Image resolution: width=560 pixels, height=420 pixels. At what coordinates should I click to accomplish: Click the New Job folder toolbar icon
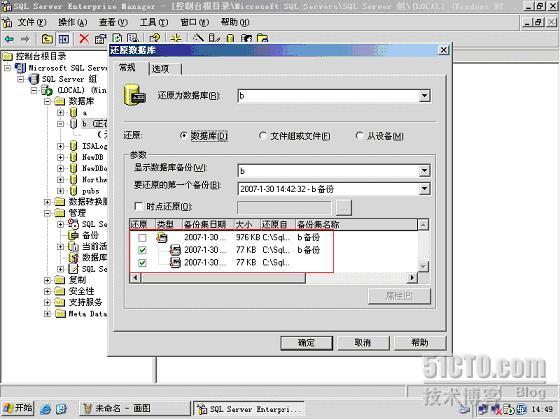click(x=262, y=38)
